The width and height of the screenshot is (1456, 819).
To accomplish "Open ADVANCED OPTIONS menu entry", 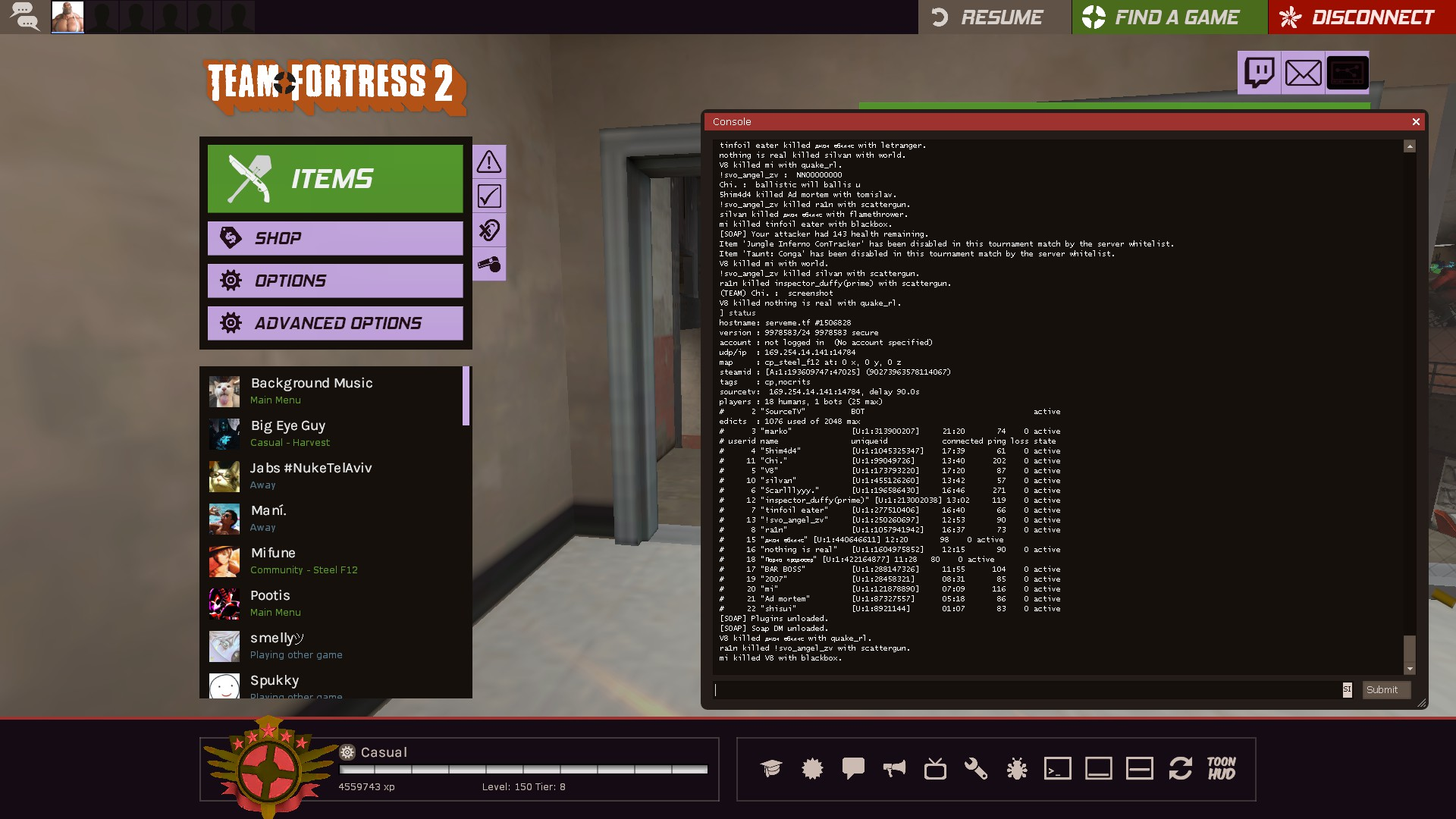I will (x=335, y=323).
